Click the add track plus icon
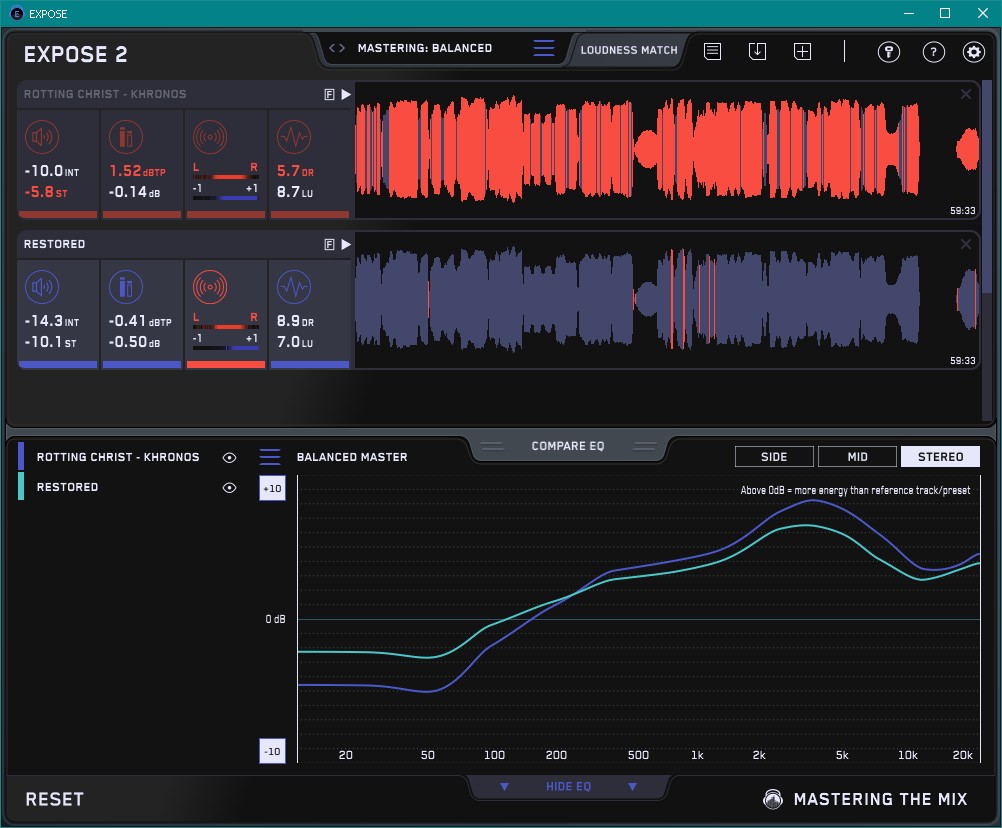The width and height of the screenshot is (1002, 828). tap(802, 51)
